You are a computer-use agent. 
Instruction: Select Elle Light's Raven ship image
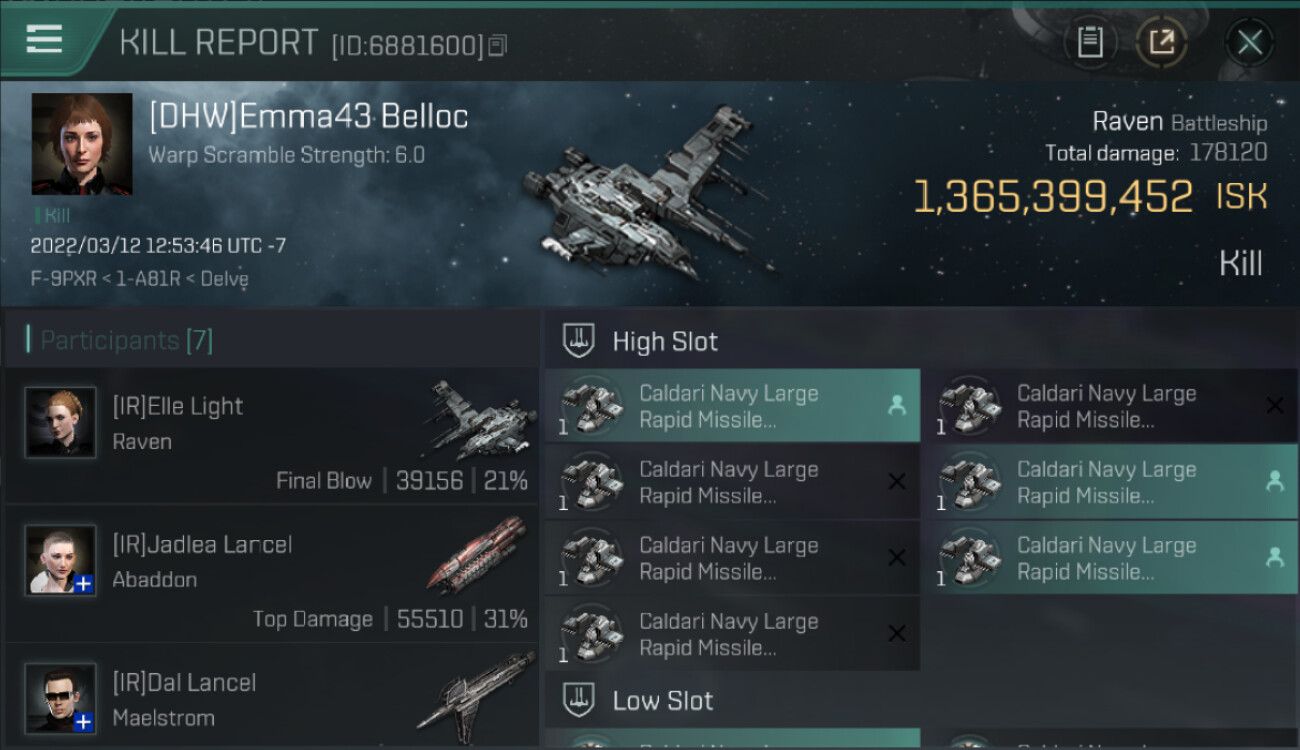[x=480, y=420]
